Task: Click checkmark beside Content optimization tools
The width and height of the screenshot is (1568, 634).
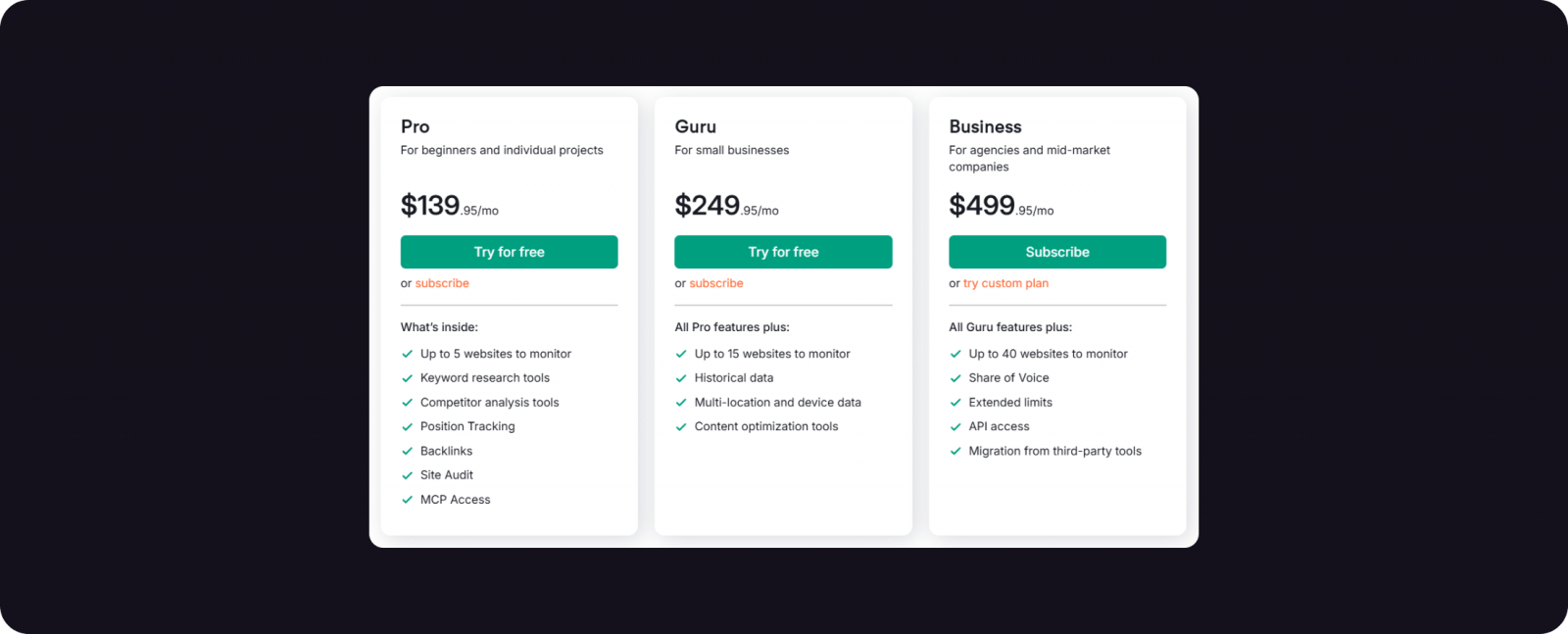Action: pyautogui.click(x=681, y=426)
